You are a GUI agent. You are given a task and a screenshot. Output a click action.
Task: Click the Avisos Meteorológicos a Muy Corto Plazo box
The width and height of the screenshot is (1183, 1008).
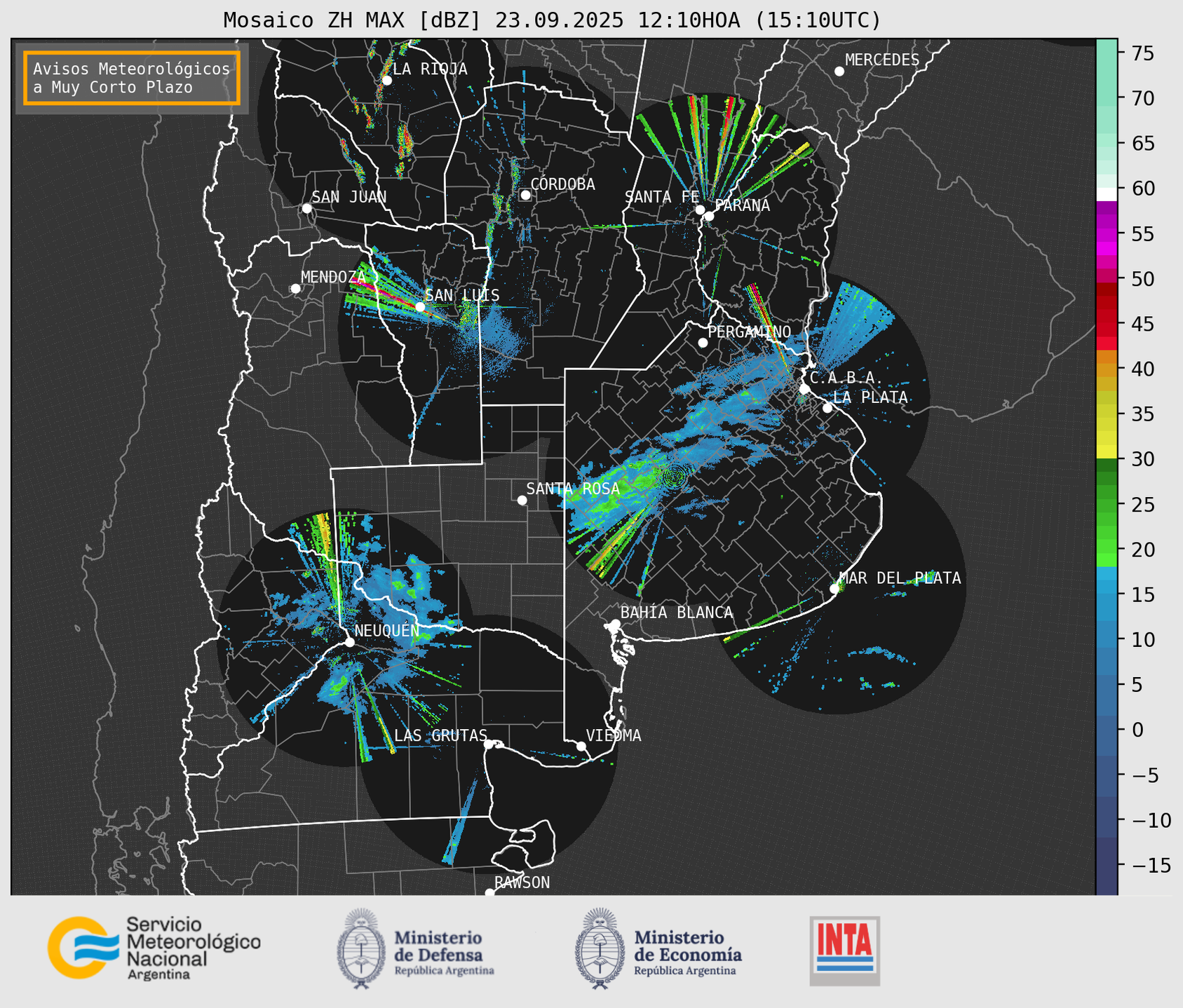click(x=132, y=78)
